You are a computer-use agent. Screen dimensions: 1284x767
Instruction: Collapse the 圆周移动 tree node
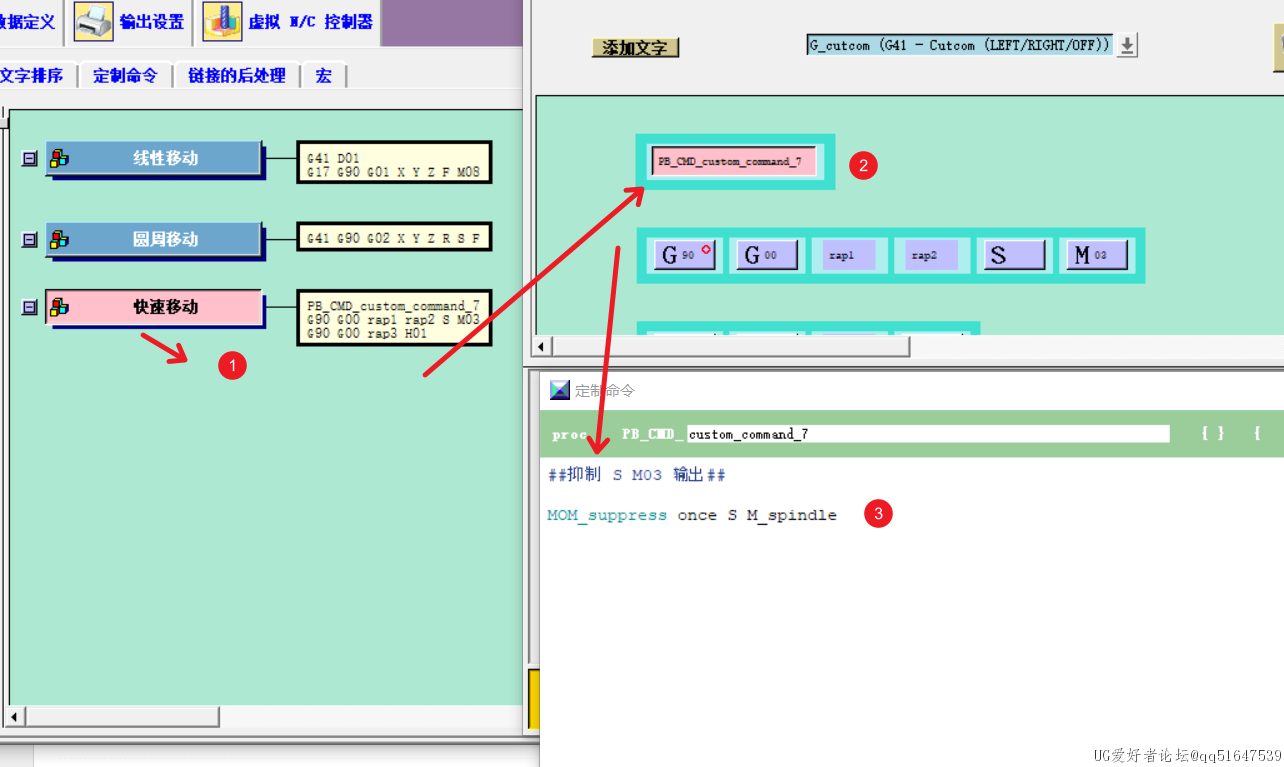pos(29,239)
